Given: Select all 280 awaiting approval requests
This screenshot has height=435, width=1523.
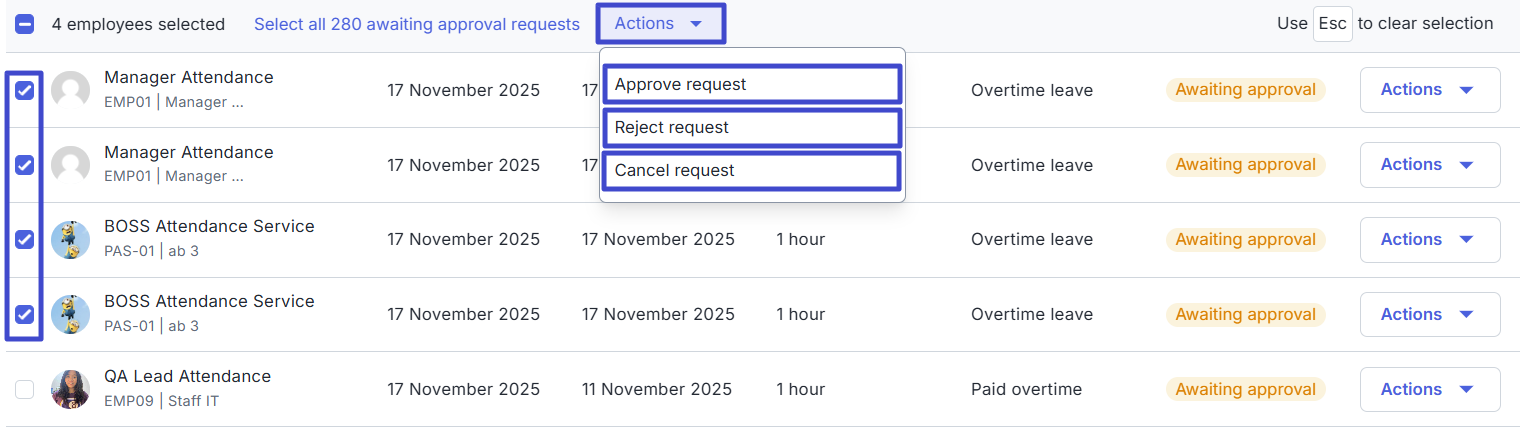Looking at the screenshot, I should click(x=417, y=24).
